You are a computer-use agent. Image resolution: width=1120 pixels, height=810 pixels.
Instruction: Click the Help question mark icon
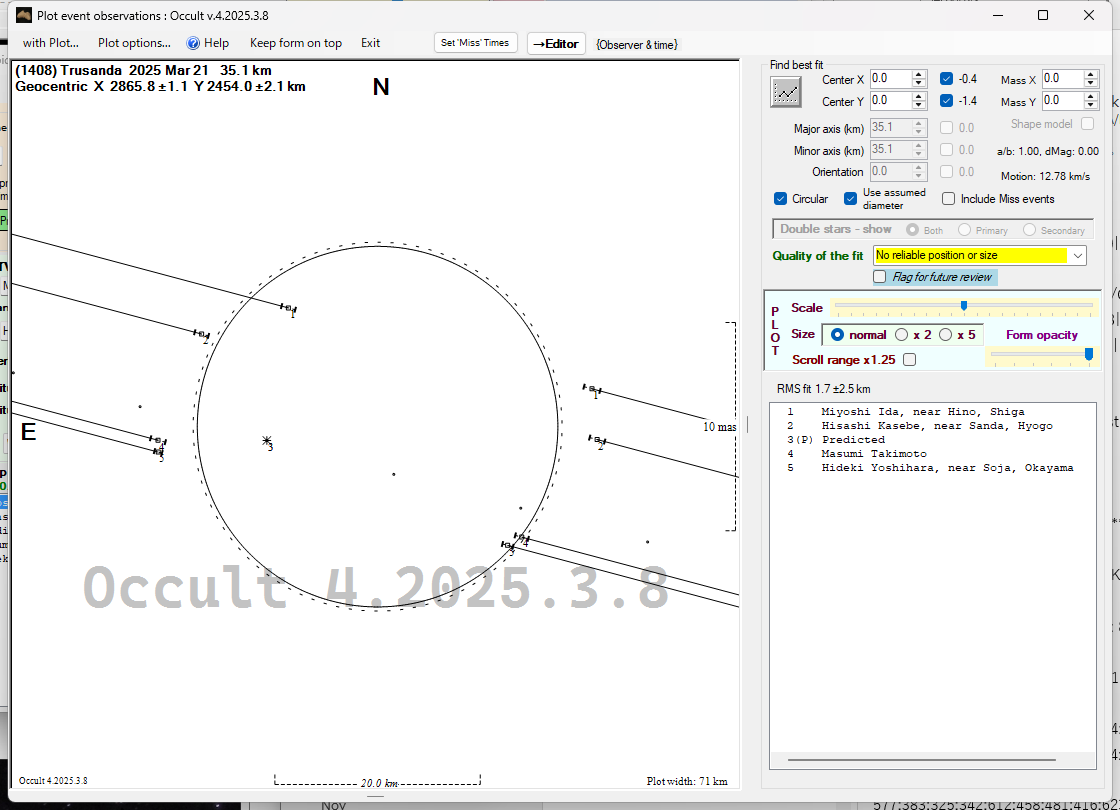[x=194, y=43]
